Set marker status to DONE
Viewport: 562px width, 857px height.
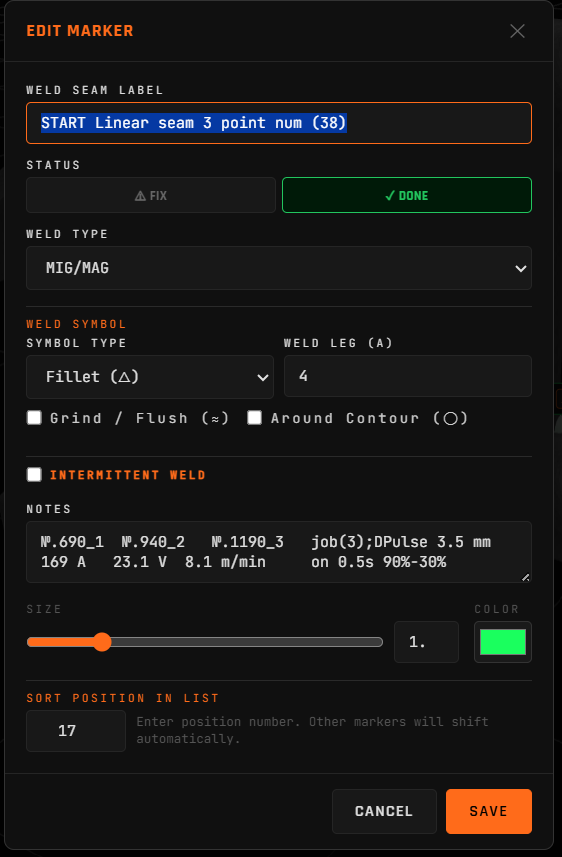click(x=407, y=195)
